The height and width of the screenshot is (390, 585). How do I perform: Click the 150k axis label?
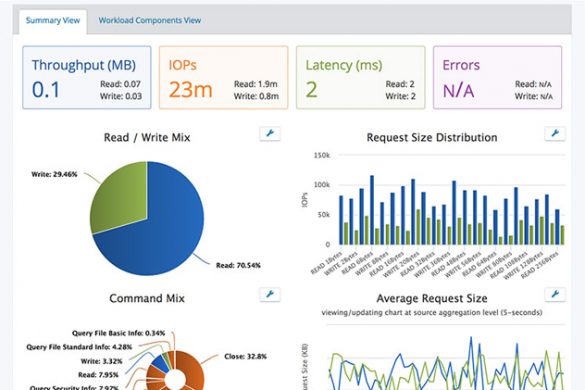[322, 155]
